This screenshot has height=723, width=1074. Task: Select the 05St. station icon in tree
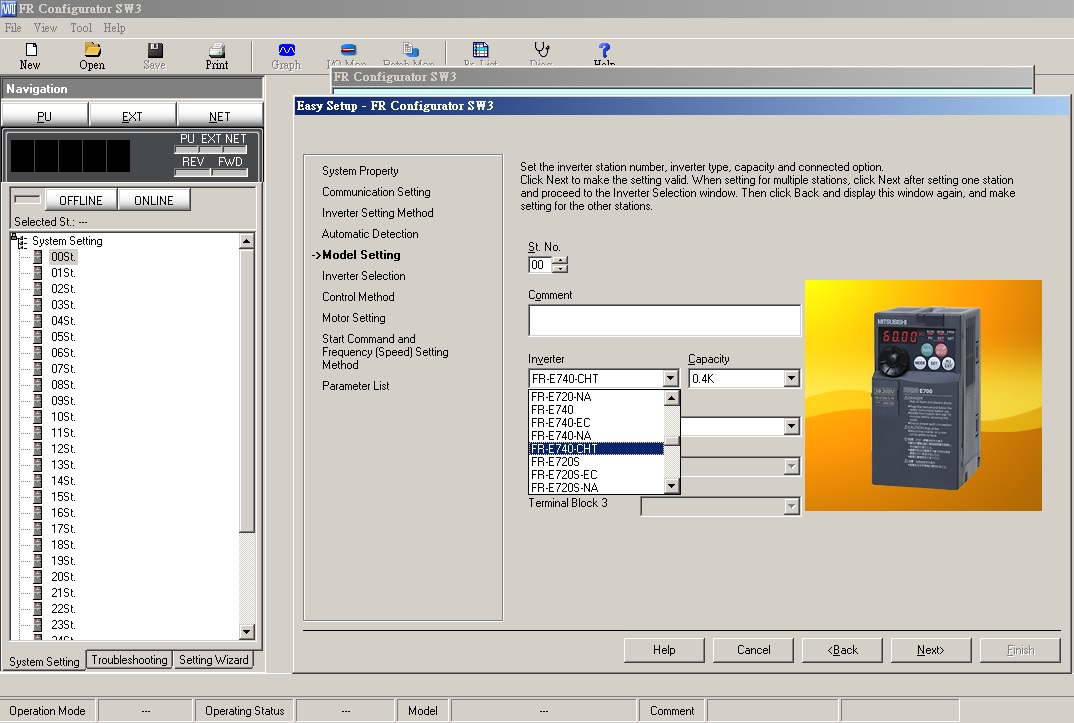38,337
